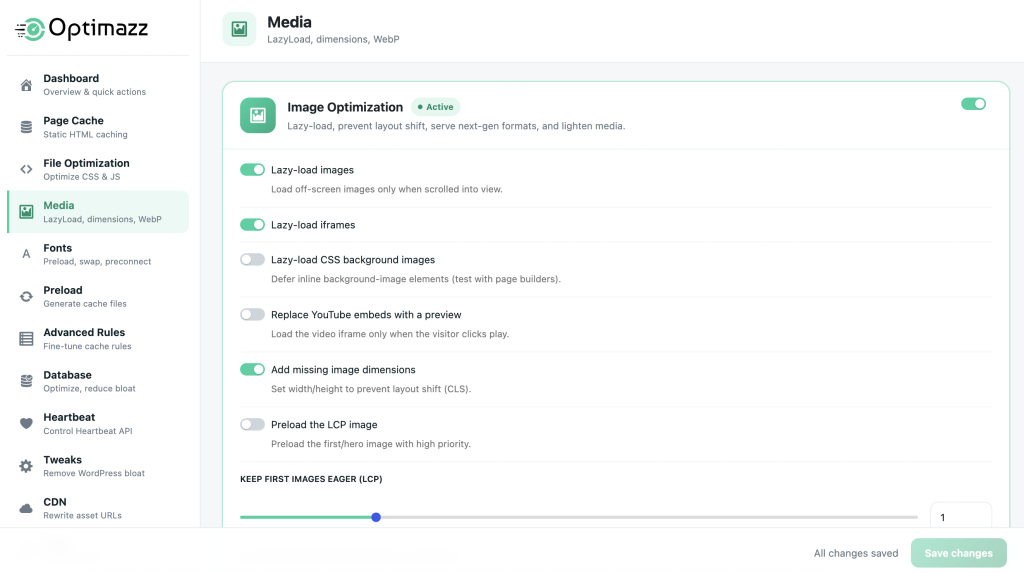This screenshot has height=573, width=1024.
Task: Click the Media page header image icon
Action: tap(239, 29)
